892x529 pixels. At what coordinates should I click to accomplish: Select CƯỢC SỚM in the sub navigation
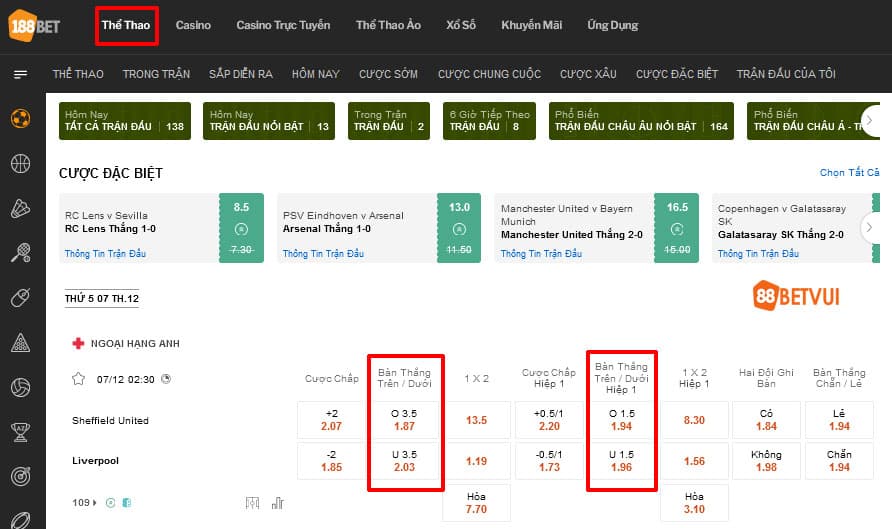(389, 74)
